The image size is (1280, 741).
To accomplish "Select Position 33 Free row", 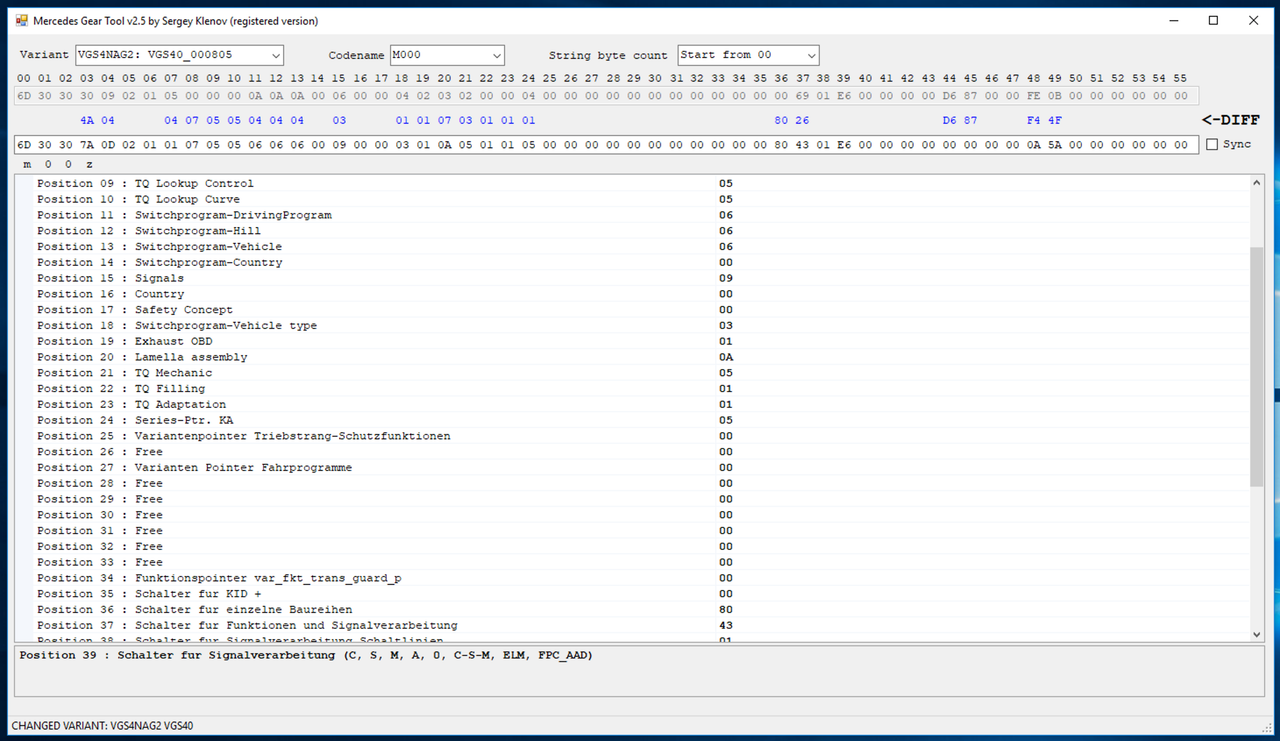I will point(632,563).
